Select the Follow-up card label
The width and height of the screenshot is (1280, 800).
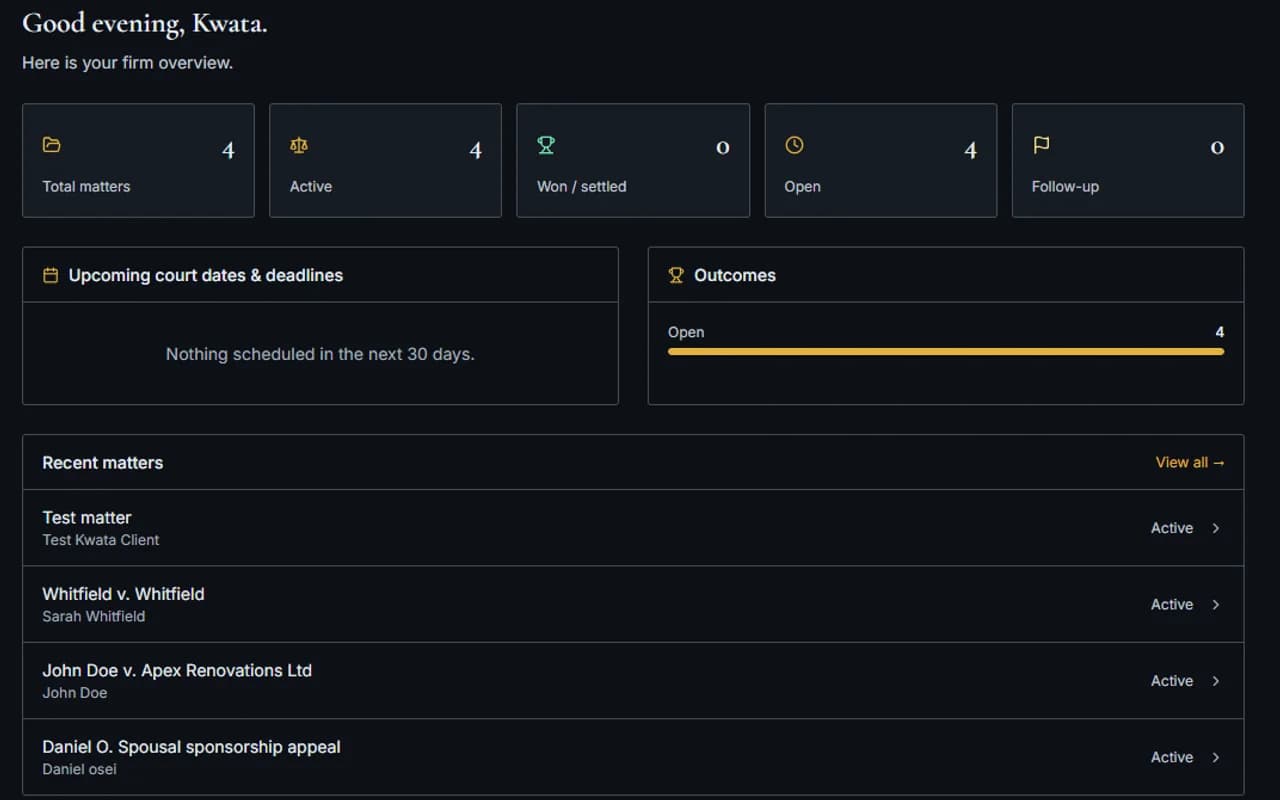click(1065, 186)
